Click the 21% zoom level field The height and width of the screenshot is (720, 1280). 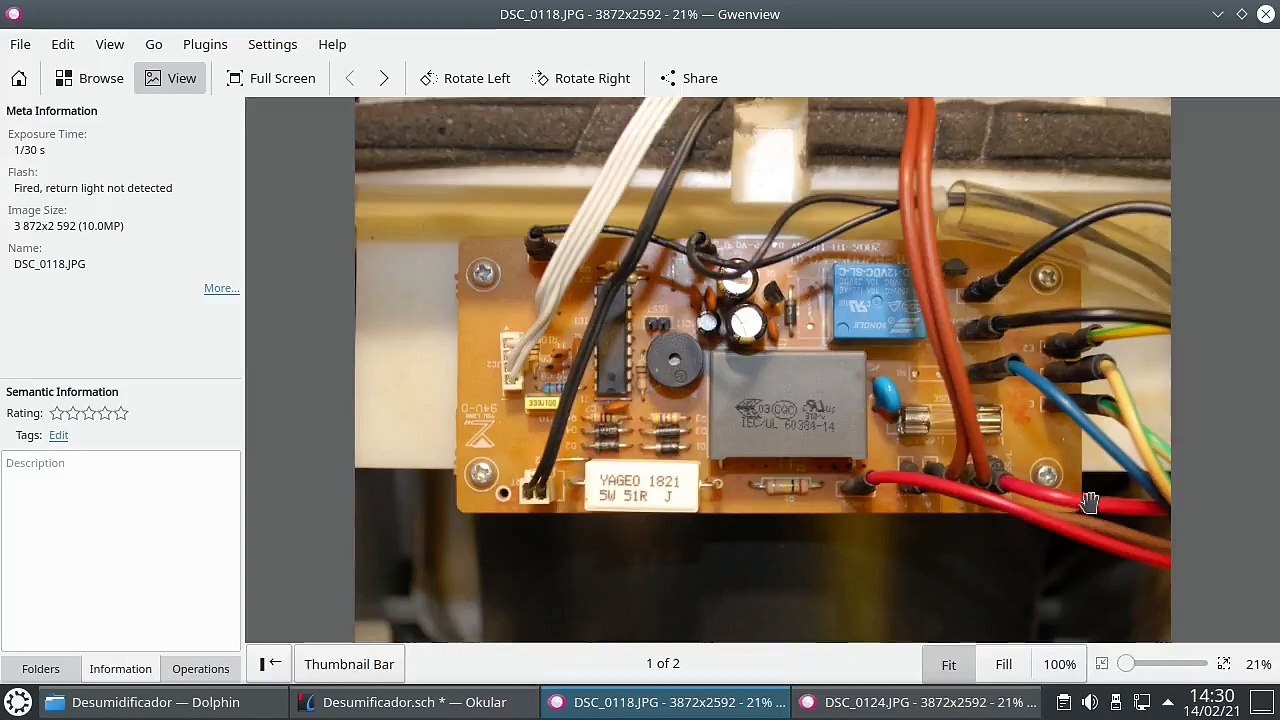pyautogui.click(x=1259, y=664)
